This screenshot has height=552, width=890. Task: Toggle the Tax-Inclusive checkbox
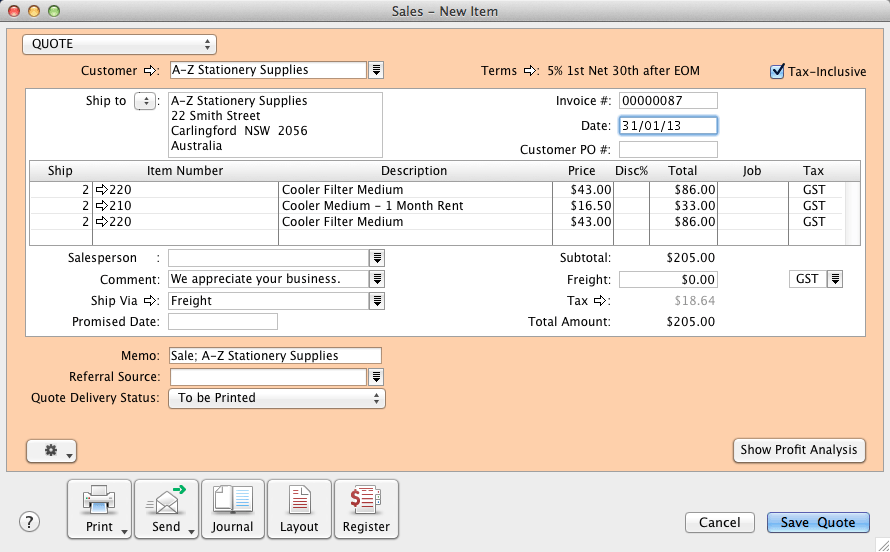777,71
